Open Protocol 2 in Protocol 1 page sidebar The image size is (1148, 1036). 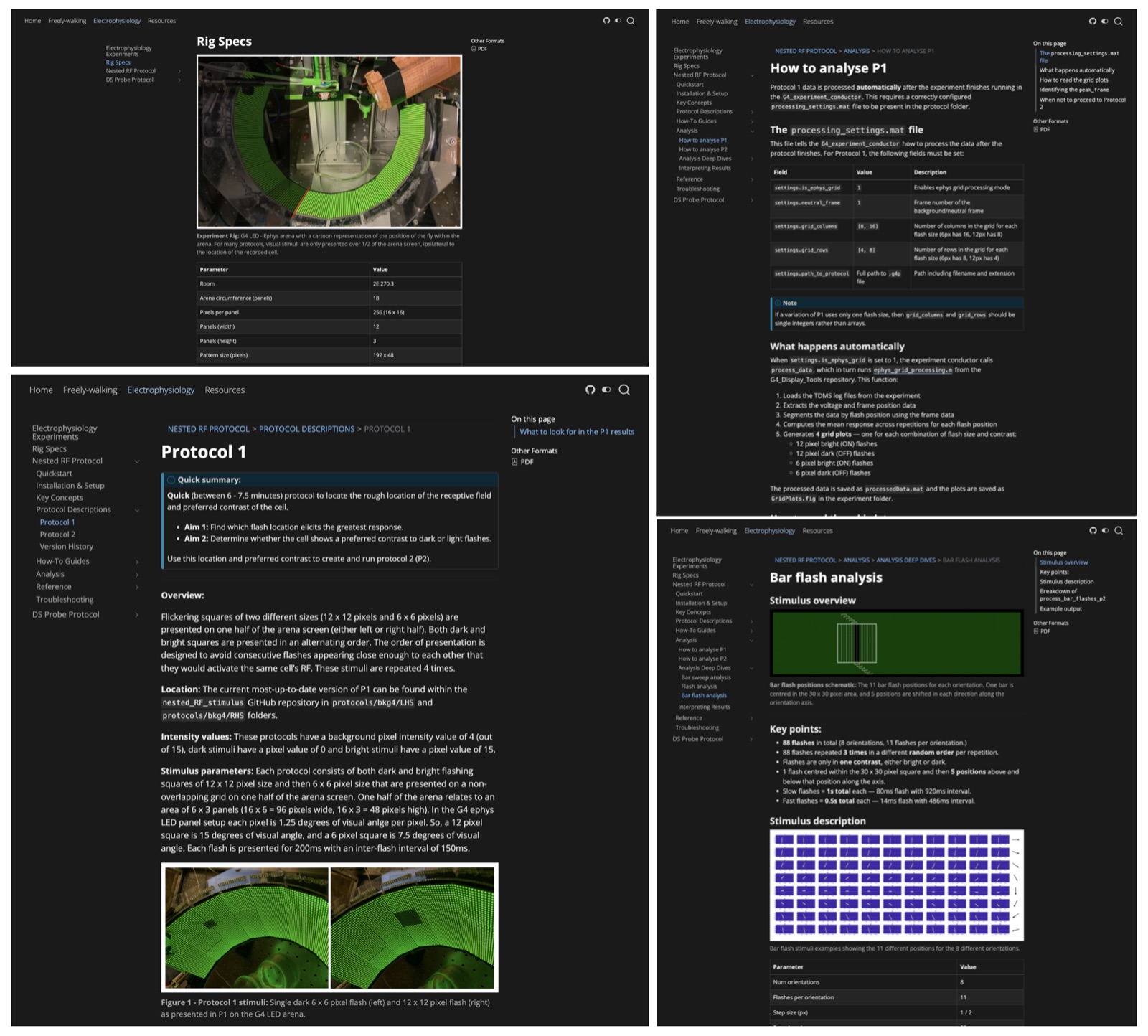(57, 535)
